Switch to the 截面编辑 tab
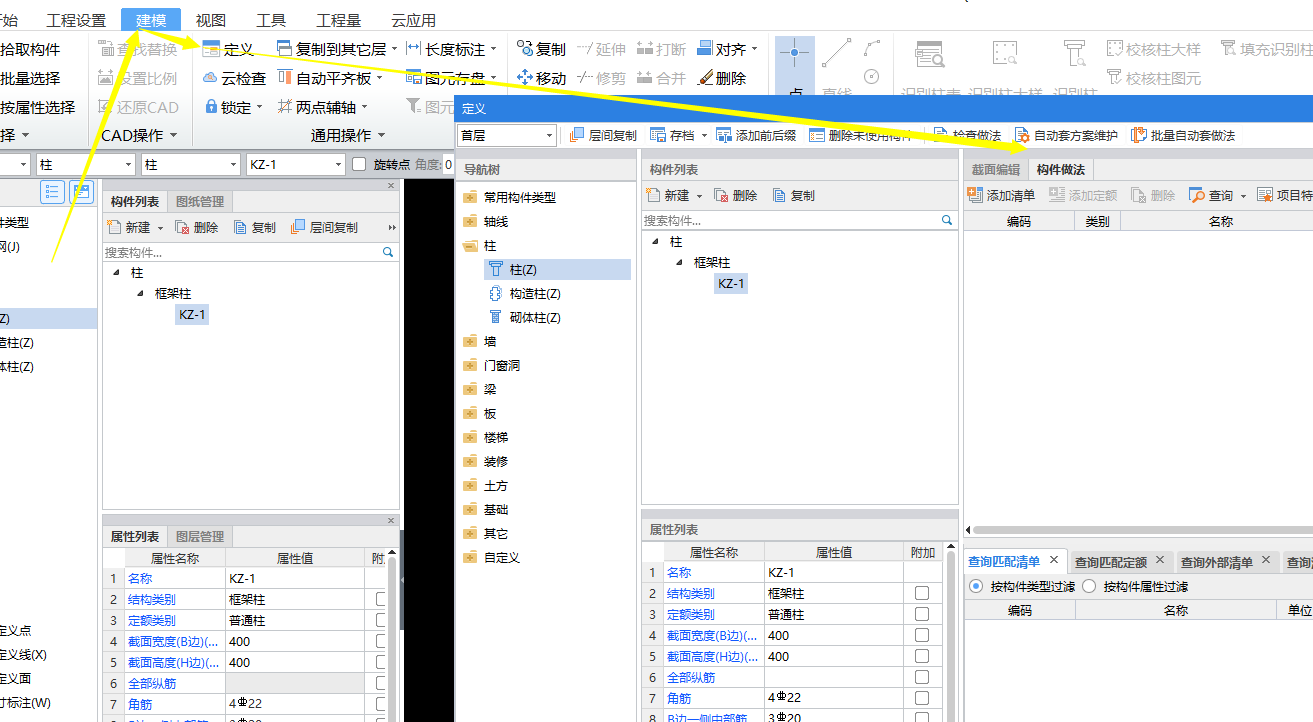 click(x=995, y=169)
